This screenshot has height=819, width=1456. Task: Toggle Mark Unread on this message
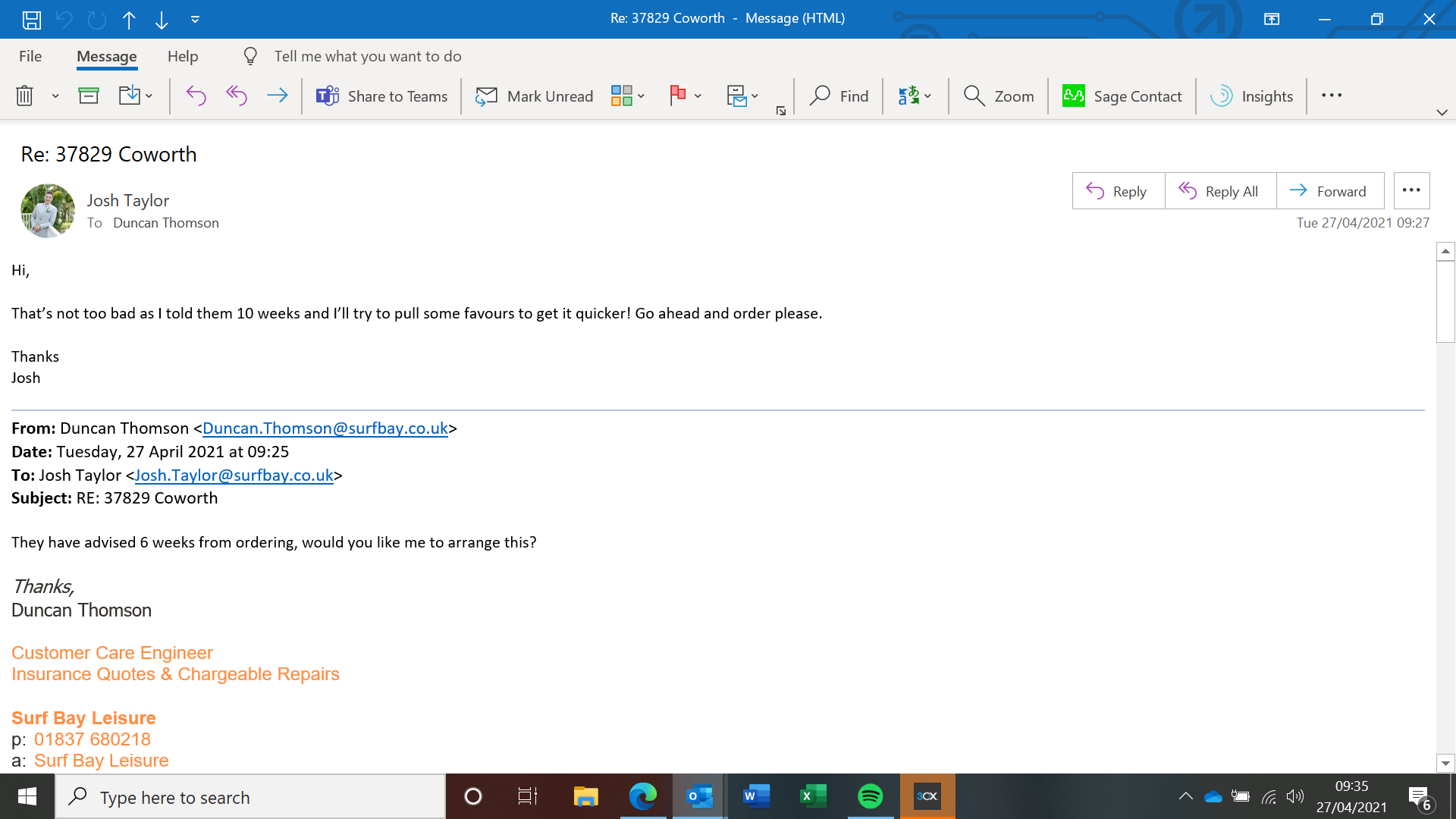tap(535, 96)
